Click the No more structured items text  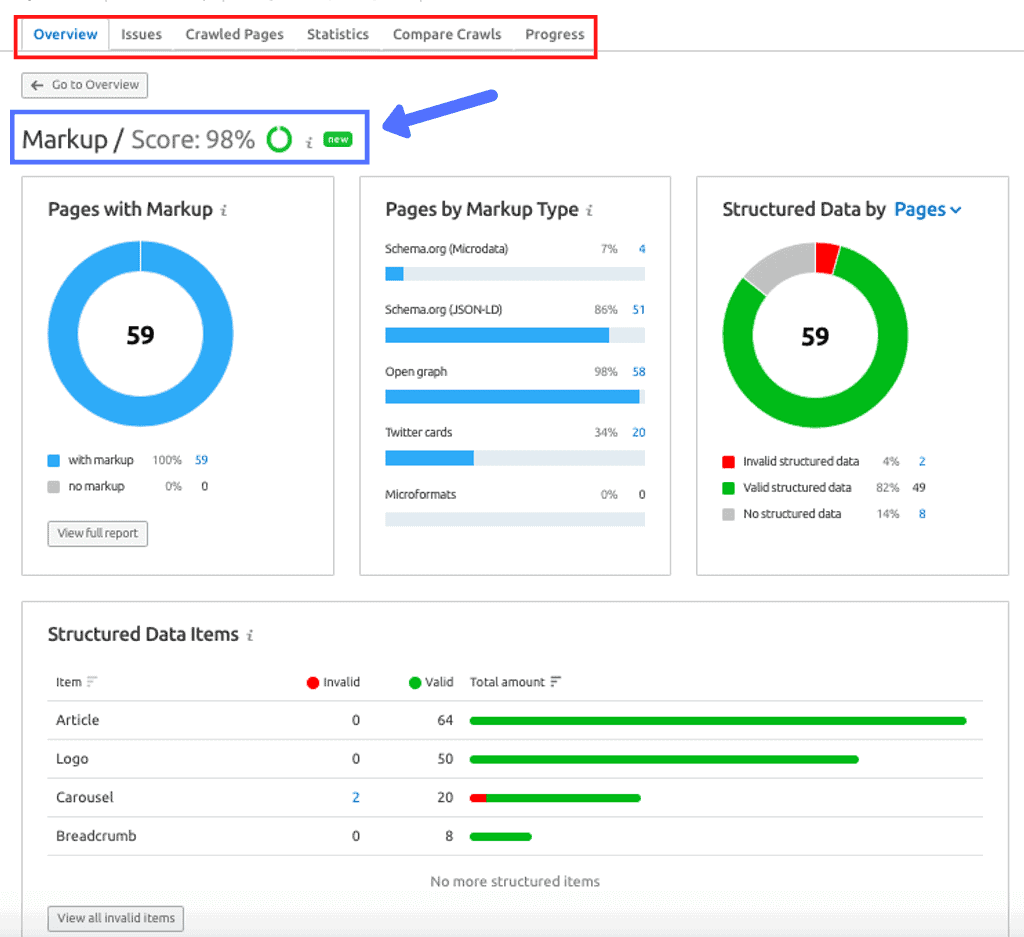(515, 881)
